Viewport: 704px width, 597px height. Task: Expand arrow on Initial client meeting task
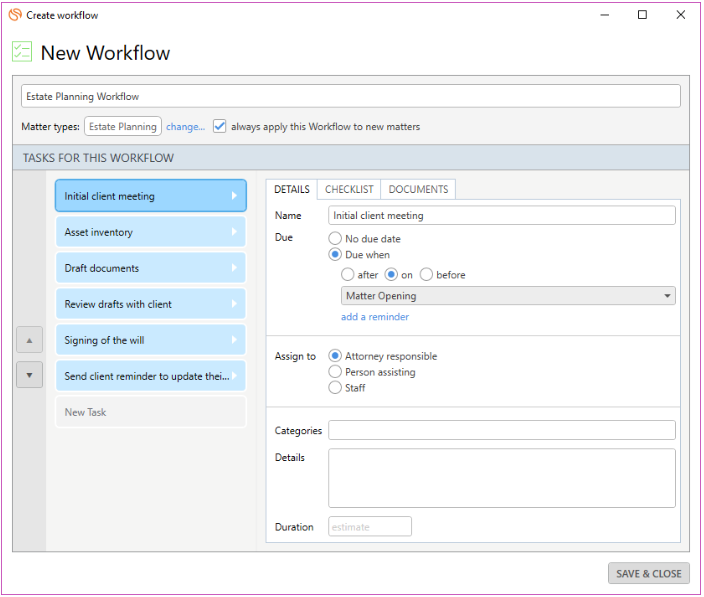click(x=234, y=196)
